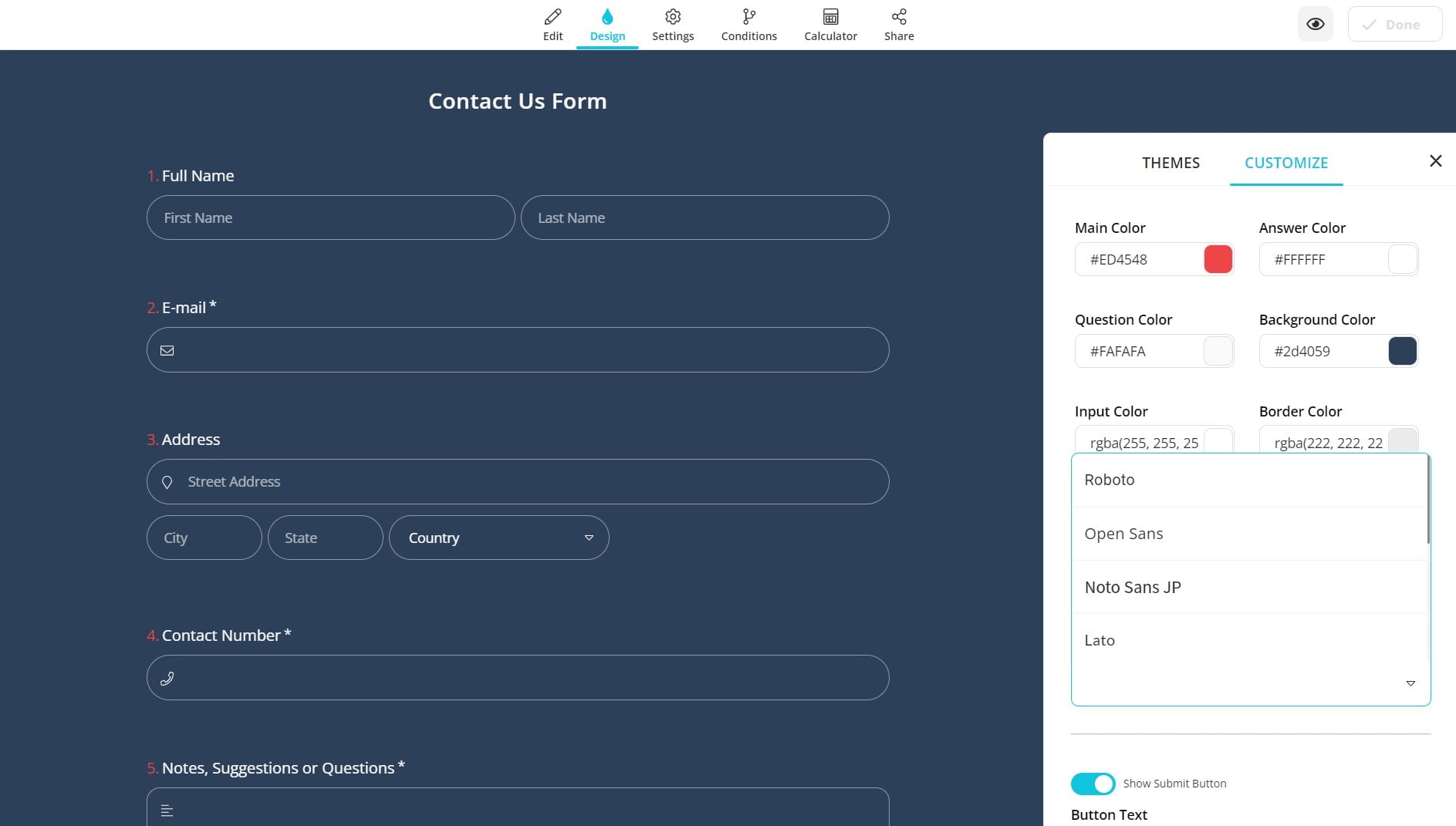Click the Conditions branching icon
The height and width of the screenshot is (826, 1456).
pos(748,23)
